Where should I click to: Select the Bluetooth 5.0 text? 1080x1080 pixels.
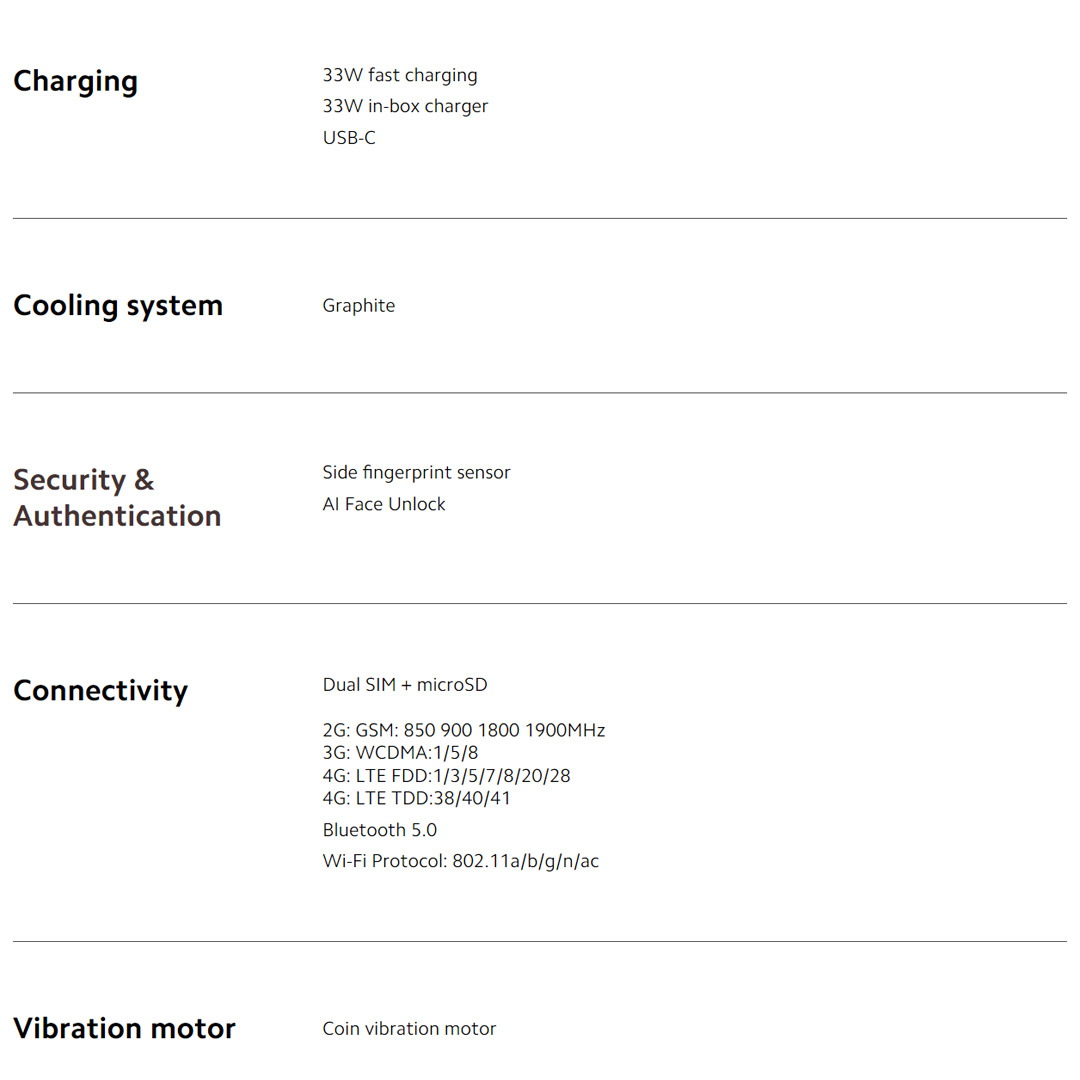coord(379,830)
